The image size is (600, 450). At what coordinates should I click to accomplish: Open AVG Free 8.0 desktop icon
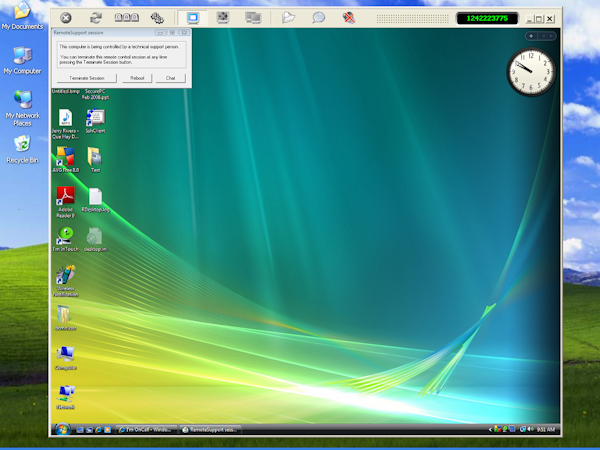65,157
